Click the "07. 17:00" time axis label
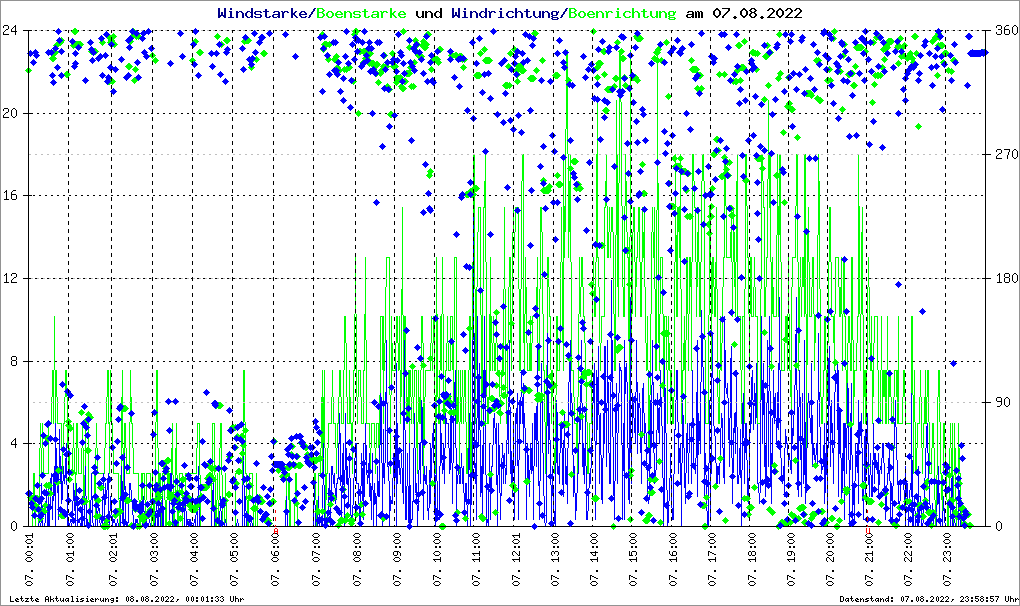This screenshot has height=606, width=1020. (x=712, y=560)
